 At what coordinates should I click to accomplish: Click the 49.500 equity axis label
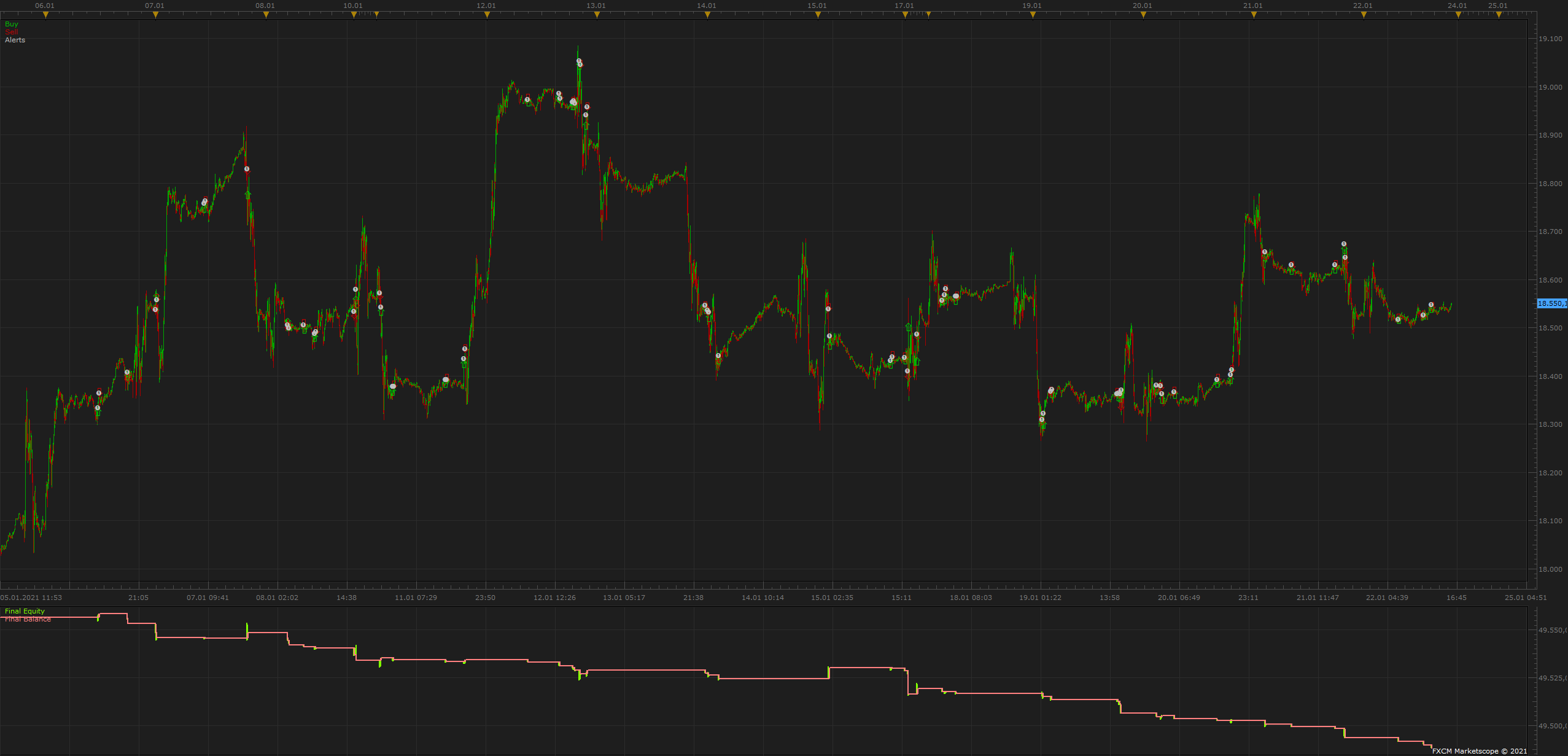coord(1552,726)
